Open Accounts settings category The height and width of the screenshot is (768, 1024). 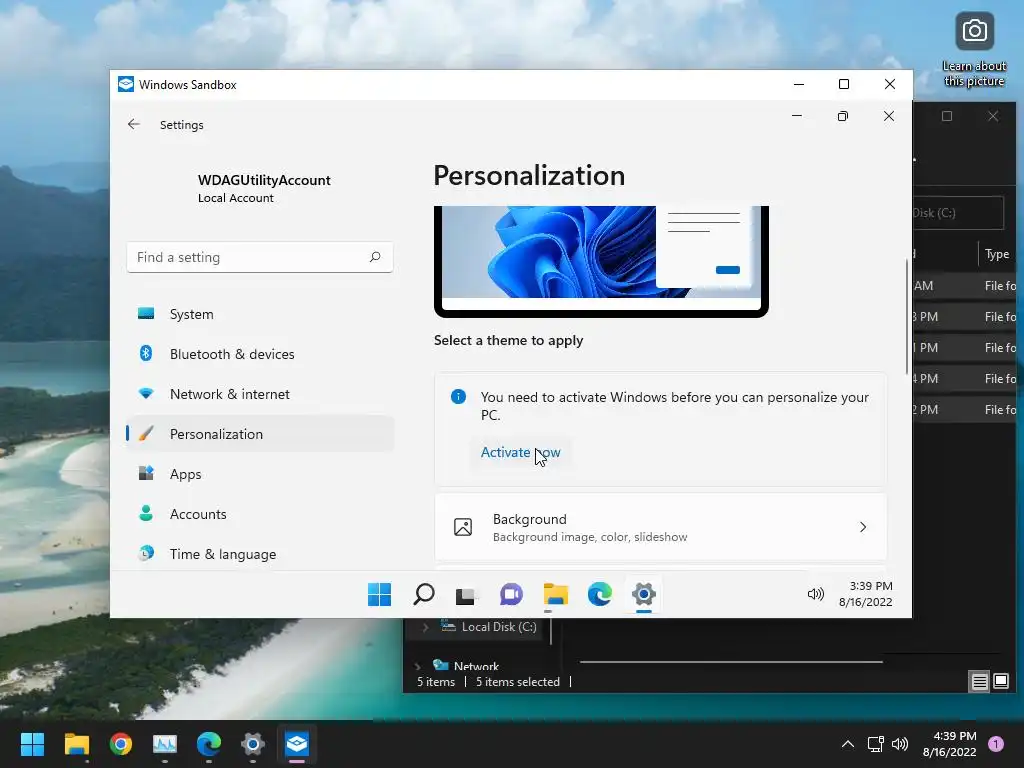(260, 514)
